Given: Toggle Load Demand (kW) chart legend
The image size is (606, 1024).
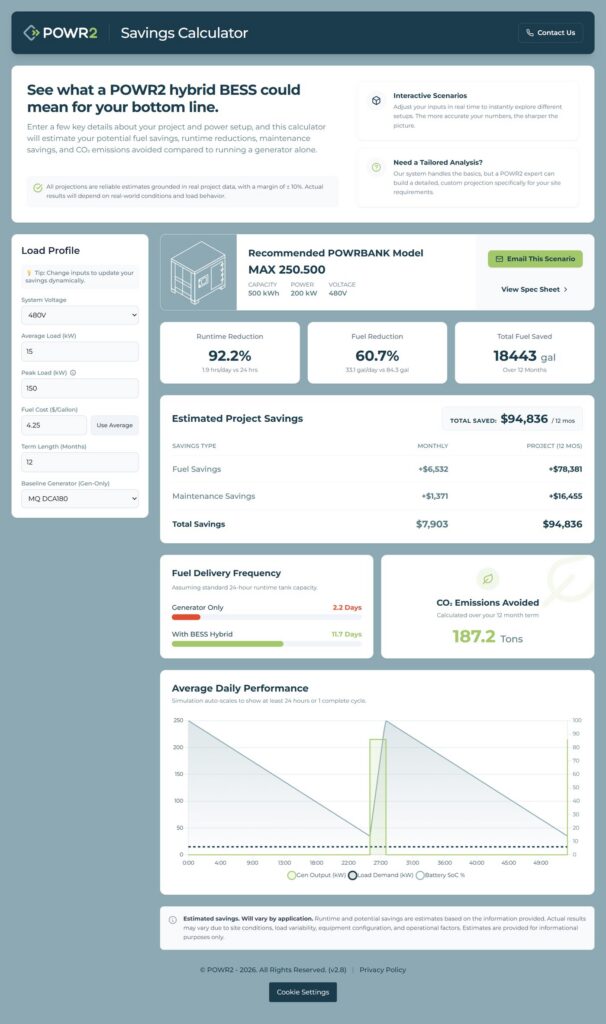Looking at the screenshot, I should (381, 875).
